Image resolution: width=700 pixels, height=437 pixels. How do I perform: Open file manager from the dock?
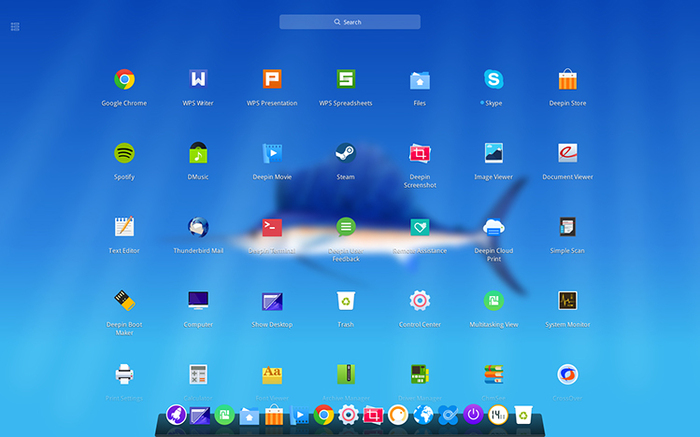249,416
